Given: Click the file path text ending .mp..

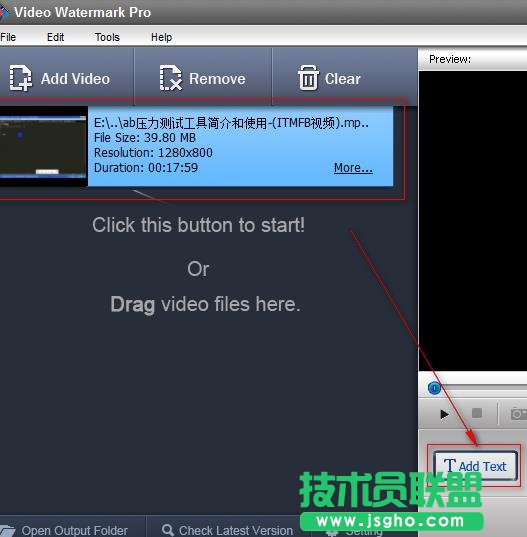Looking at the screenshot, I should [x=231, y=123].
